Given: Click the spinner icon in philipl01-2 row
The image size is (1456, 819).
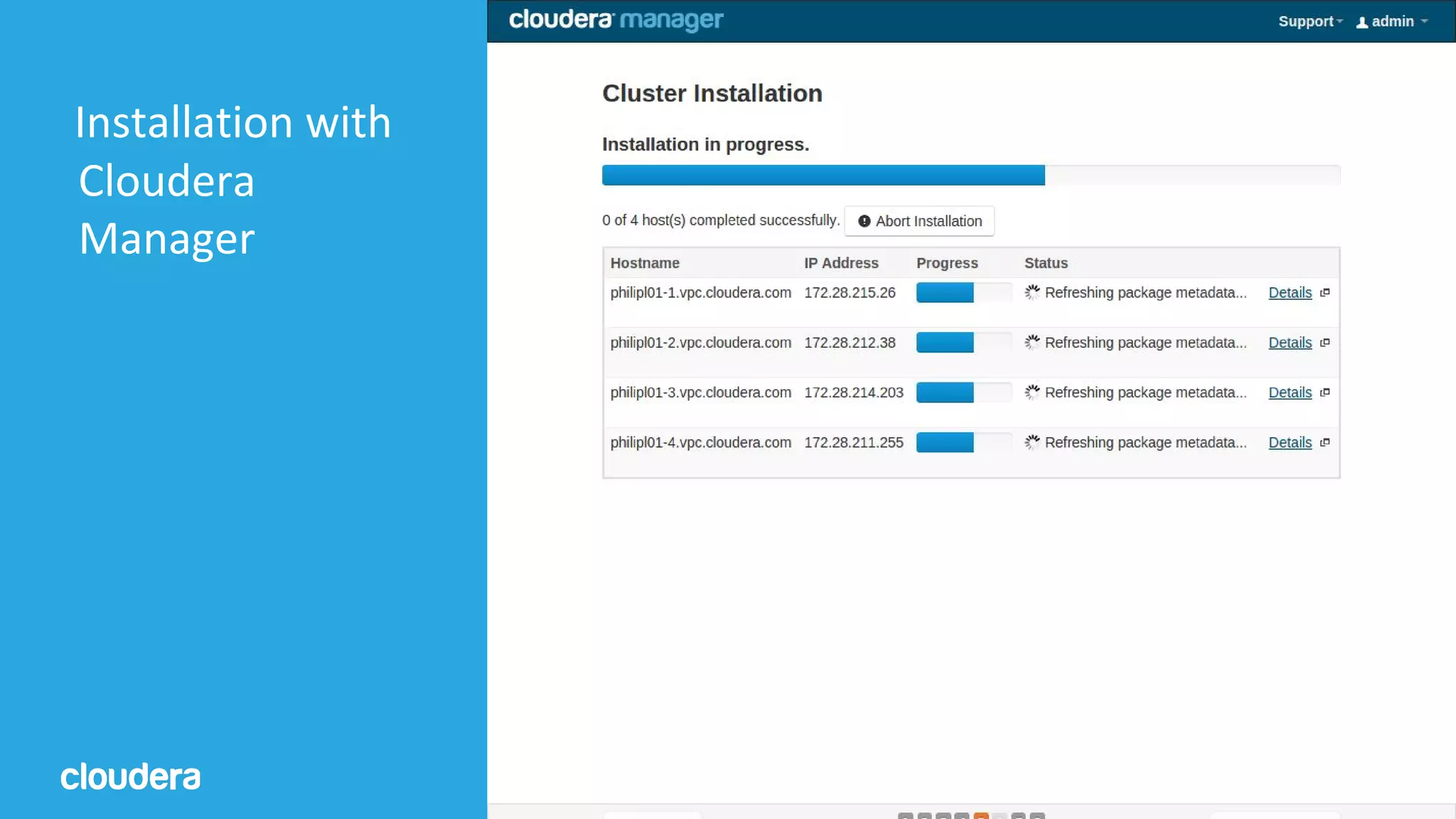Looking at the screenshot, I should pyautogui.click(x=1032, y=342).
